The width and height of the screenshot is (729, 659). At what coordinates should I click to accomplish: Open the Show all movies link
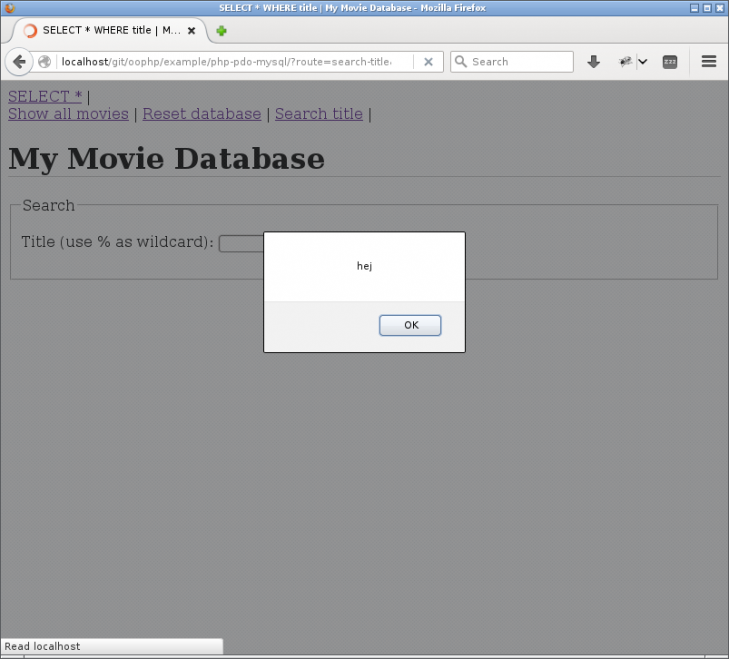68,114
